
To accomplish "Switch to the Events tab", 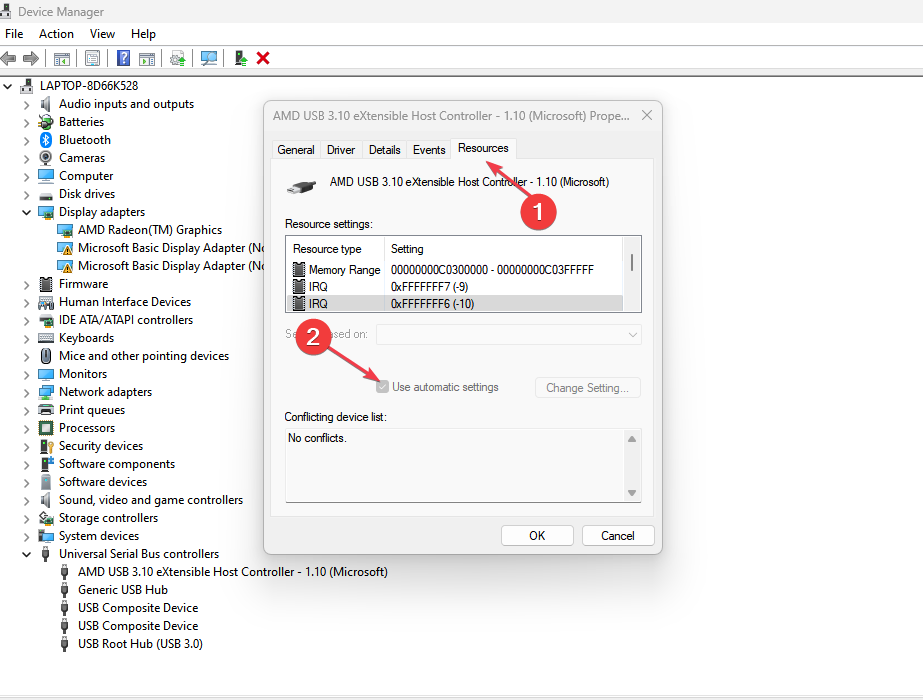I will click(x=429, y=150).
